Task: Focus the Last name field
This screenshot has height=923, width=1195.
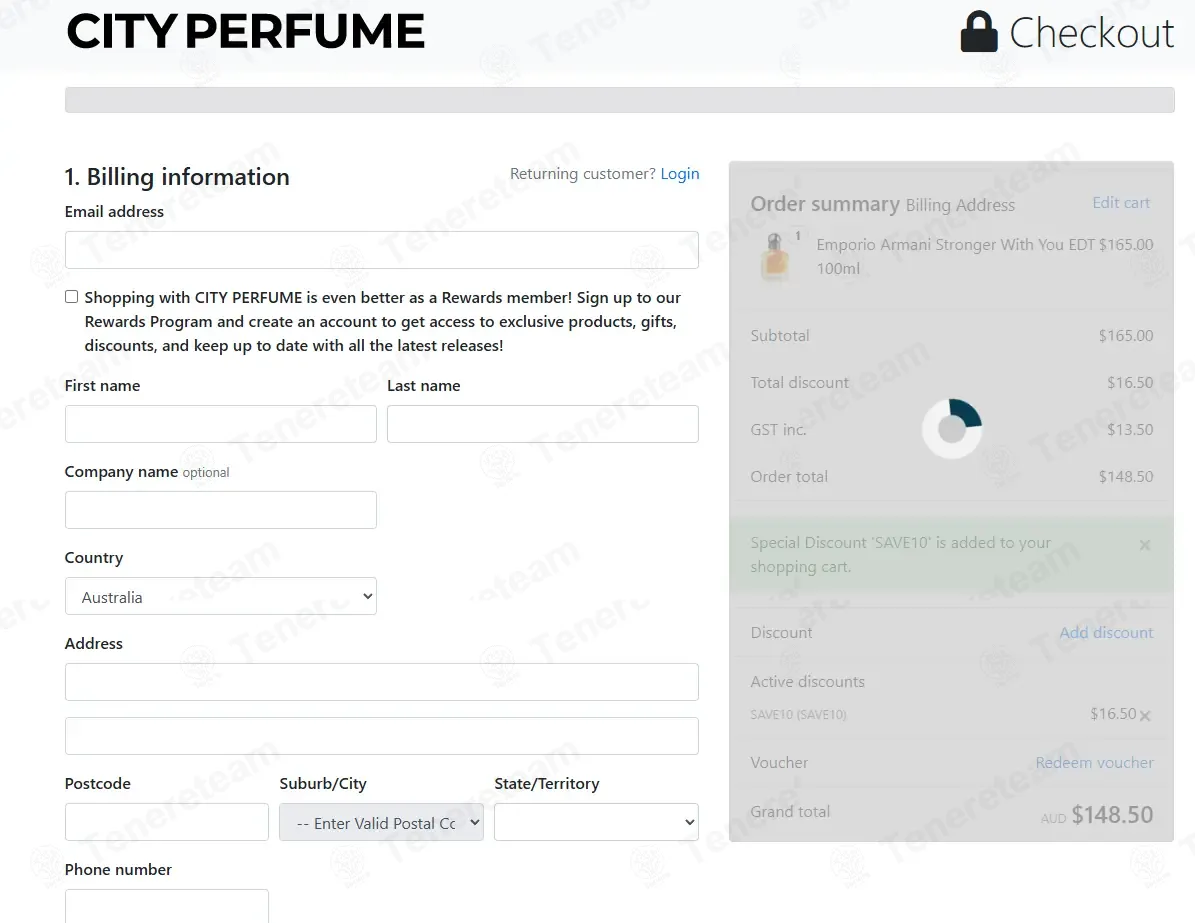Action: click(543, 424)
